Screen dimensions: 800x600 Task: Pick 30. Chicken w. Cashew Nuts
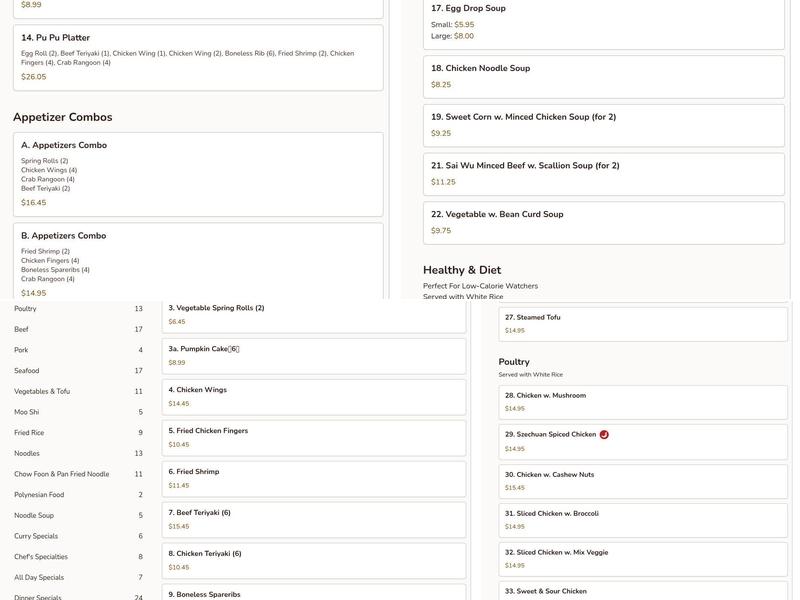coord(642,481)
